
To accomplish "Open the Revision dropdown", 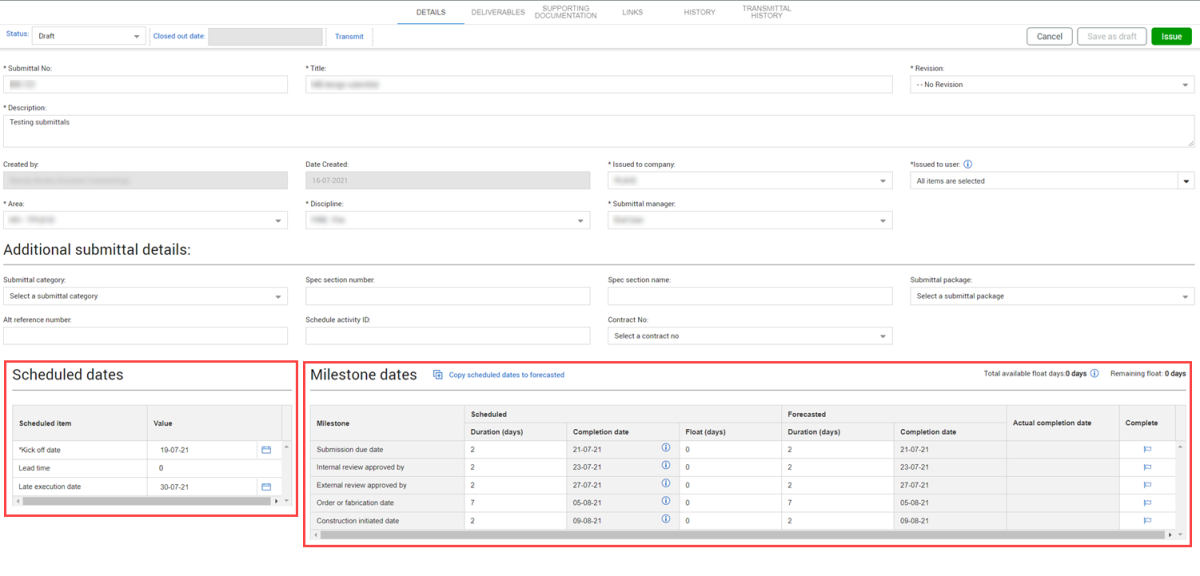I will (x=1052, y=85).
